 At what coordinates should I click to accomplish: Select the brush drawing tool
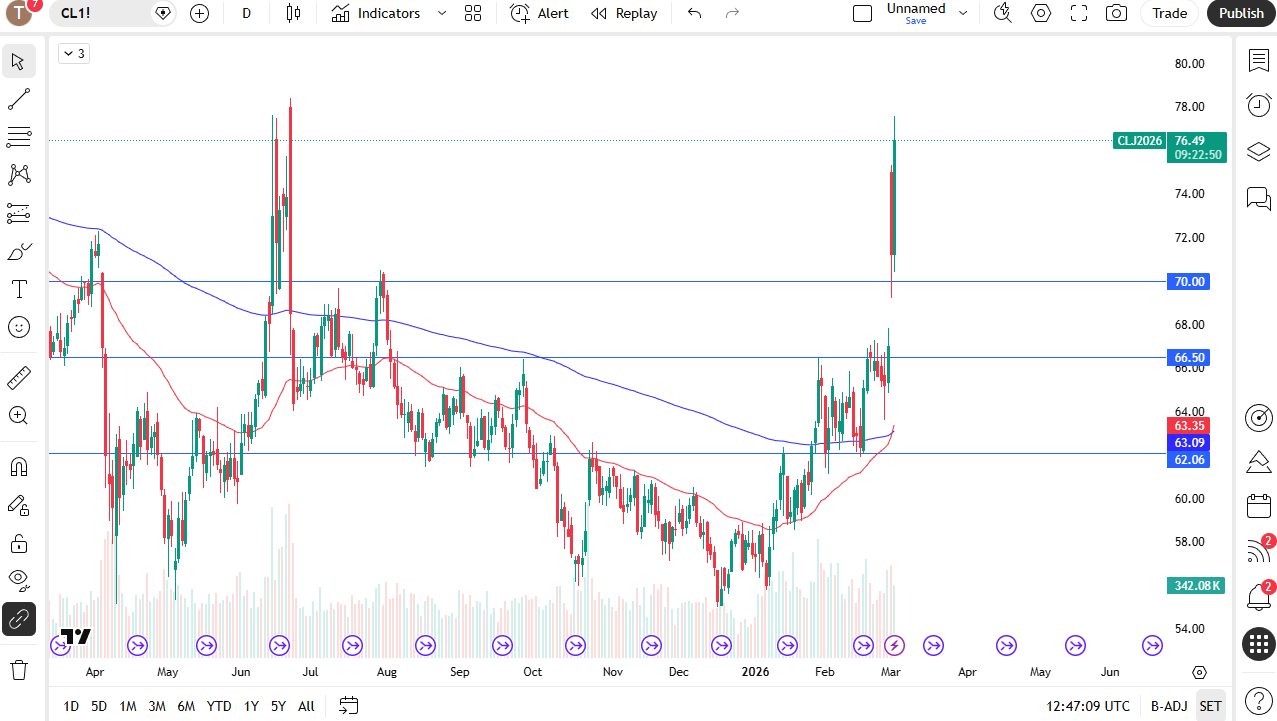pyautogui.click(x=19, y=251)
